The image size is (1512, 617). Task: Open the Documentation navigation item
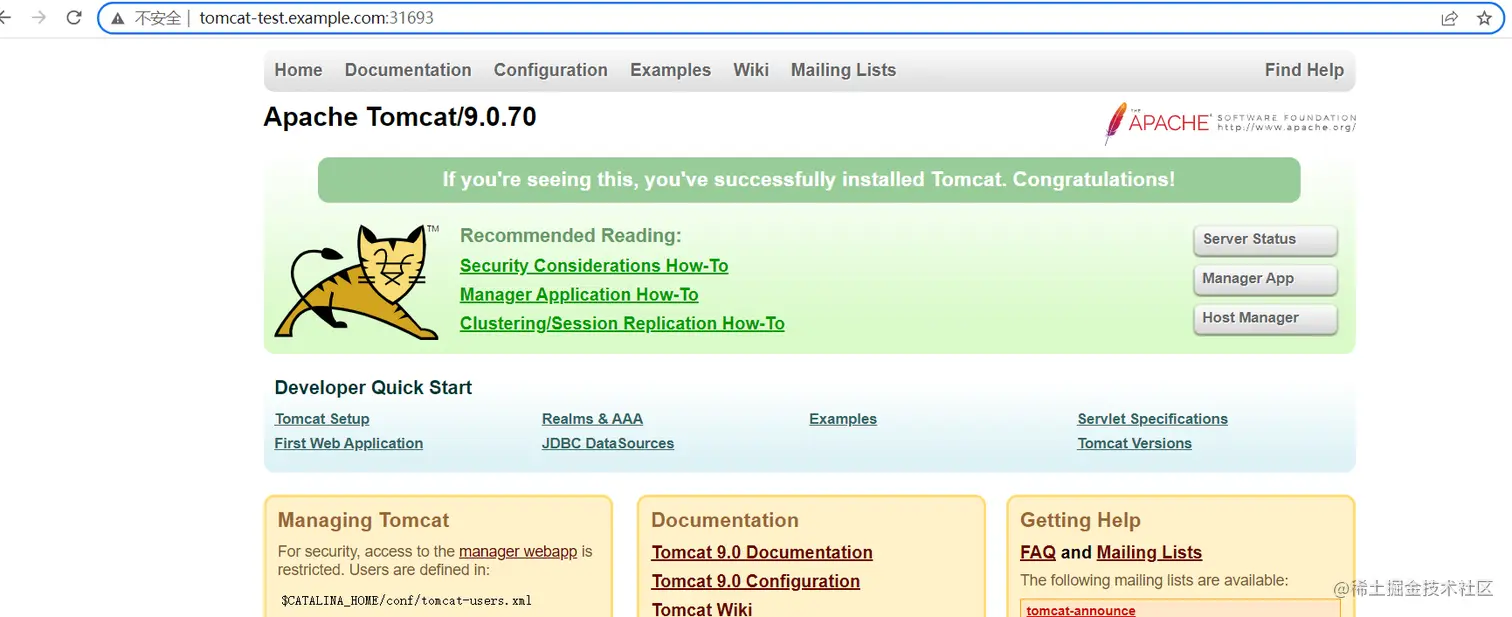408,70
